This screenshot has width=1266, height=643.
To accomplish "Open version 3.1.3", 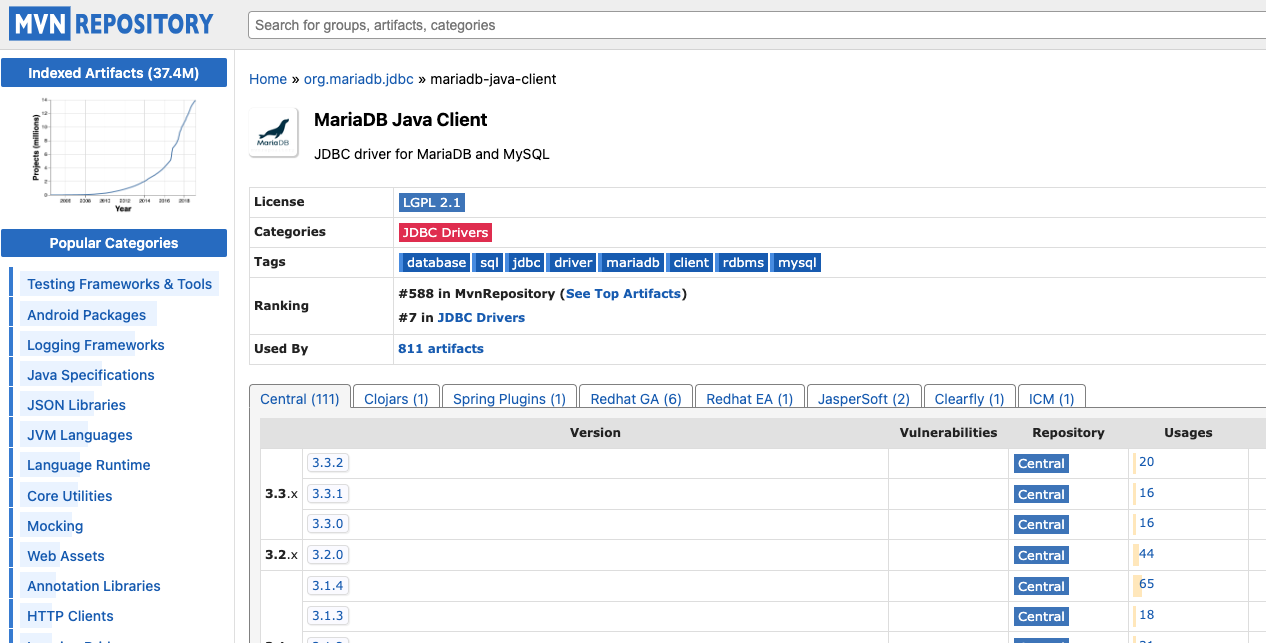I will coord(328,616).
